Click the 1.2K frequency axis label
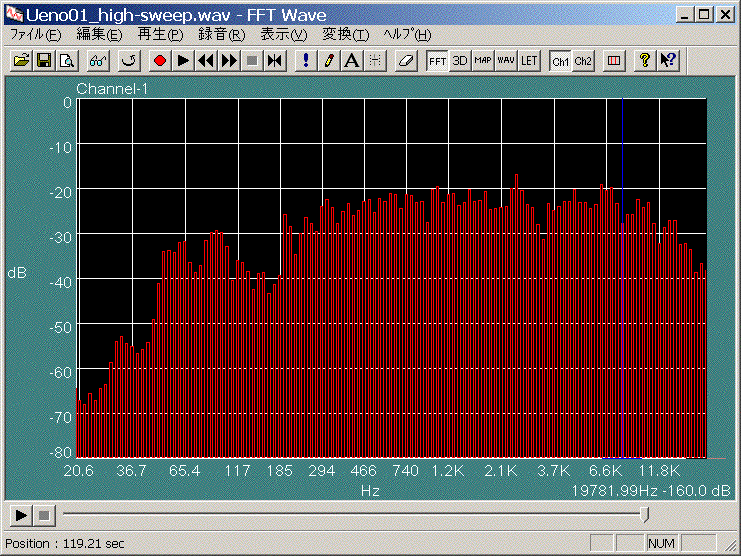 pos(448,471)
